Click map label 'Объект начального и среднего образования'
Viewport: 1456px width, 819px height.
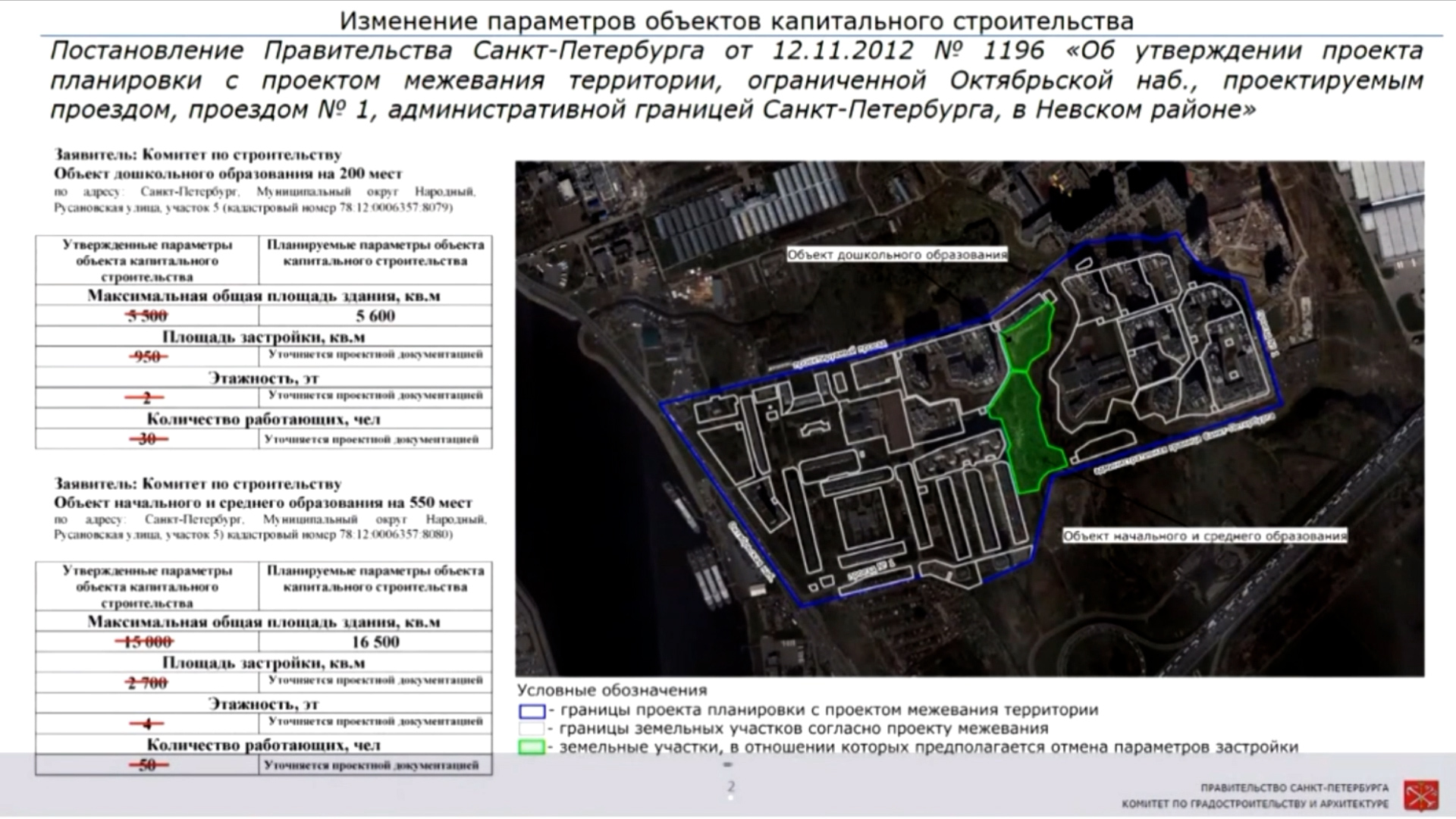(1204, 536)
